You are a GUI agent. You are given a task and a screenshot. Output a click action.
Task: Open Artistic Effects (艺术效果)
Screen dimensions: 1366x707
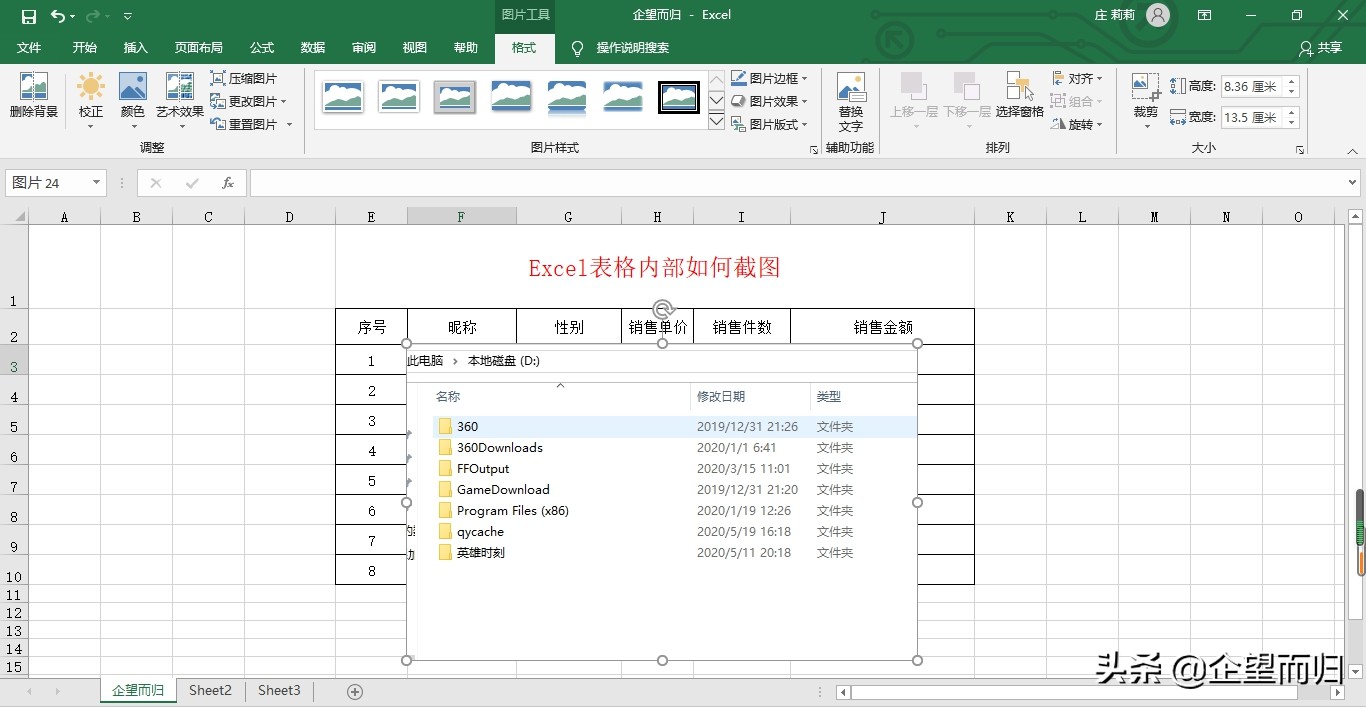[x=180, y=100]
